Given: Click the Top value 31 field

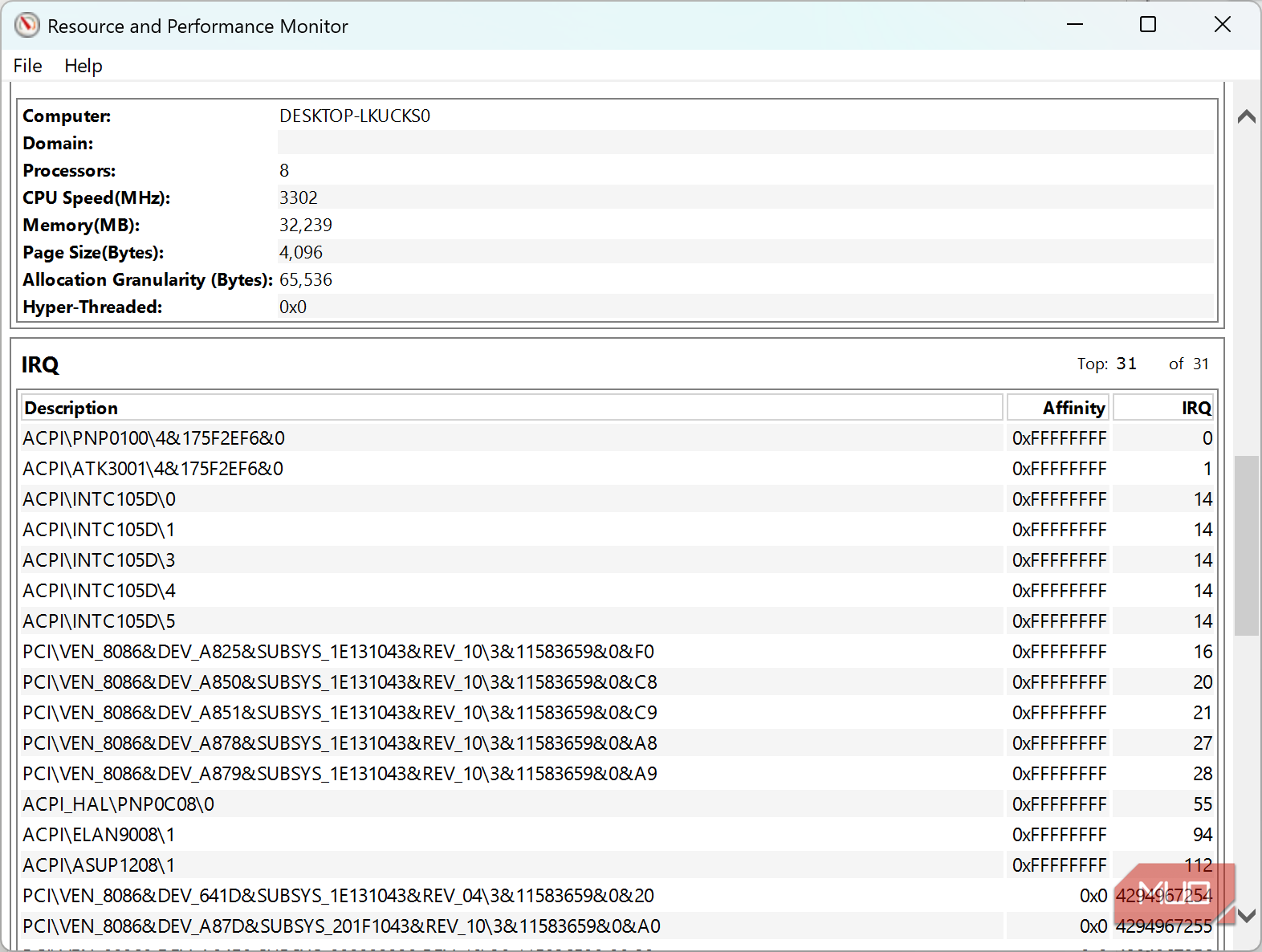Looking at the screenshot, I should point(1126,364).
